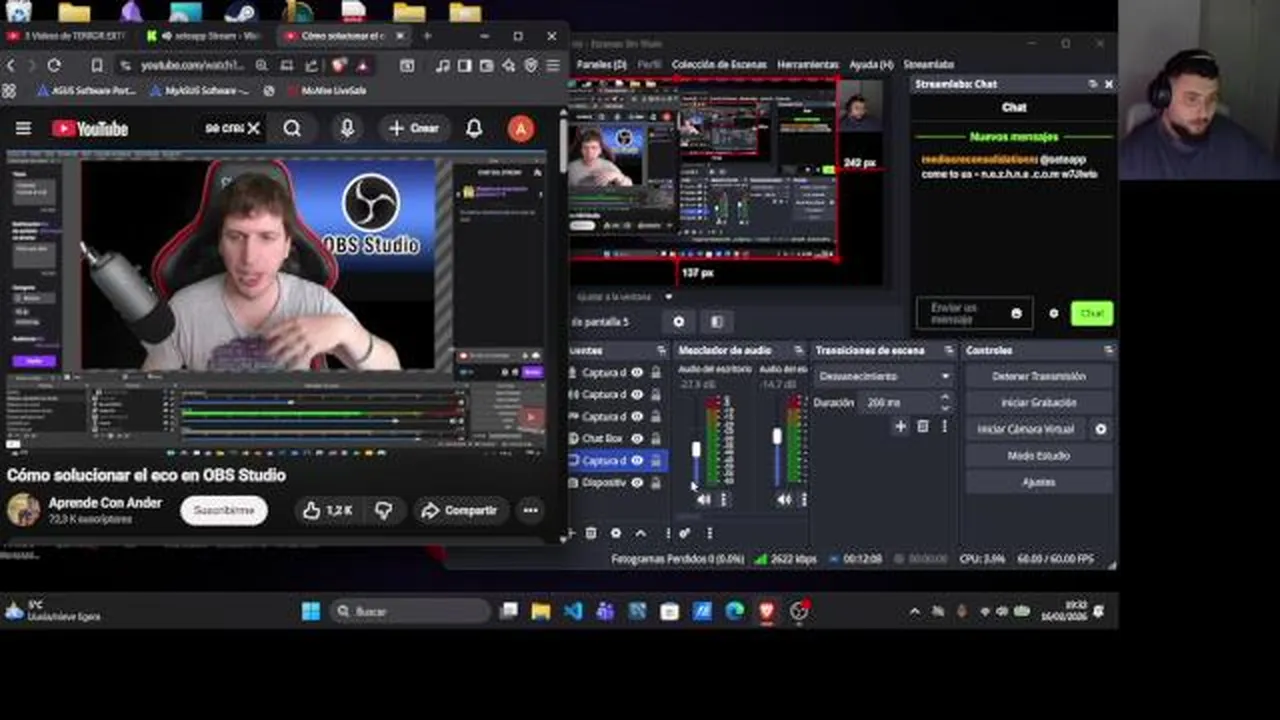Image resolution: width=1280 pixels, height=720 pixels.
Task: Undock Transiciones de escena panel
Action: tap(948, 350)
